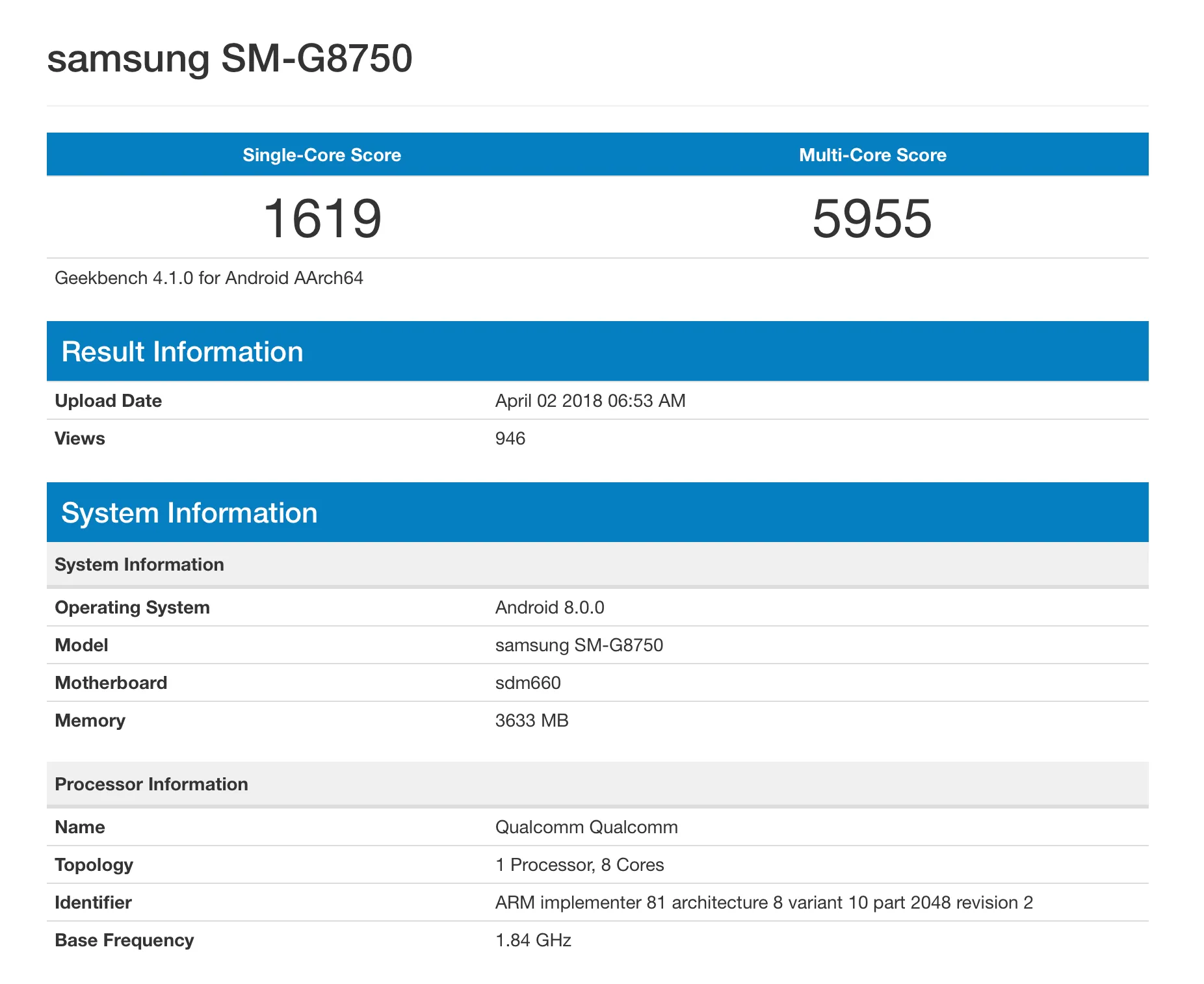Click the 1.84 GHz frequency value
The image size is (1204, 984).
533,940
